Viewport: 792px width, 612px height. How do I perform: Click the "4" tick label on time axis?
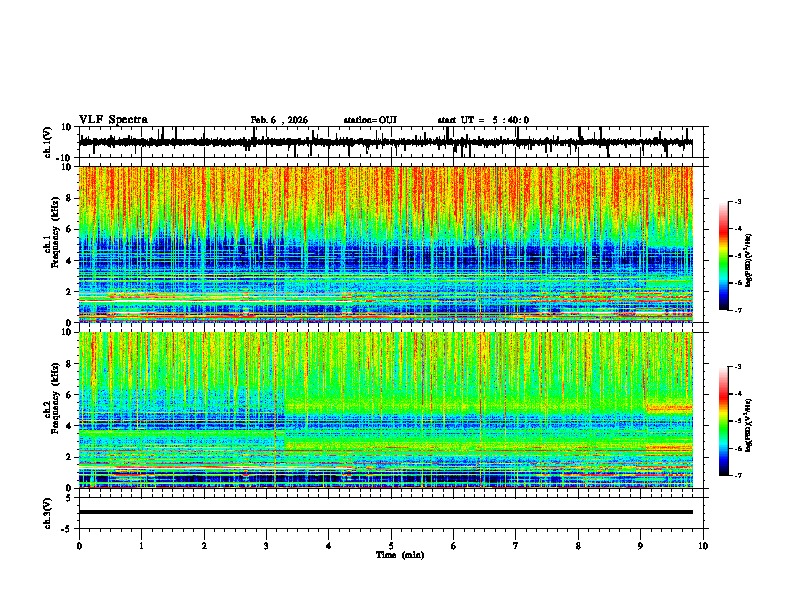click(329, 546)
